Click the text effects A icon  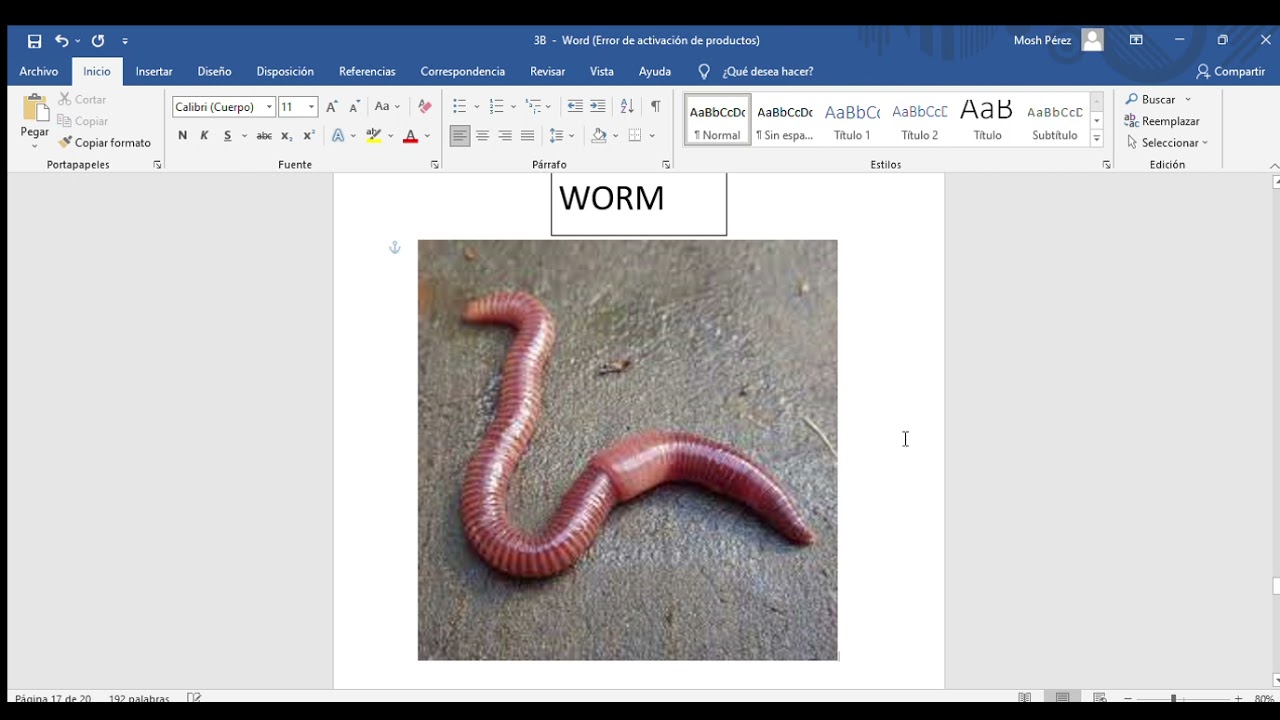tap(338, 136)
